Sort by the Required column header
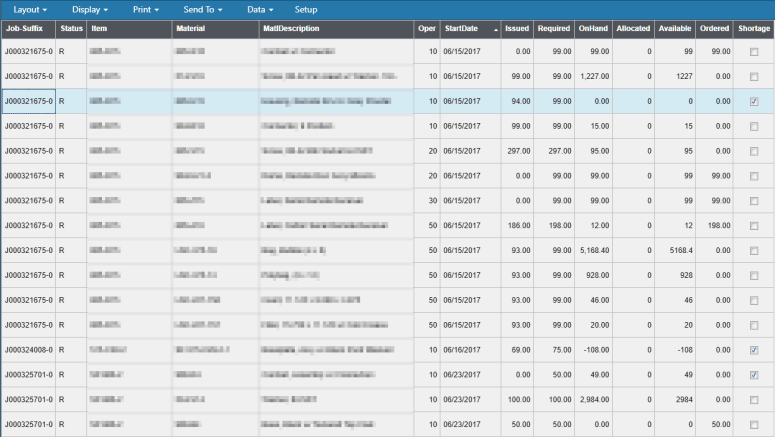The height and width of the screenshot is (437, 775). (554, 29)
